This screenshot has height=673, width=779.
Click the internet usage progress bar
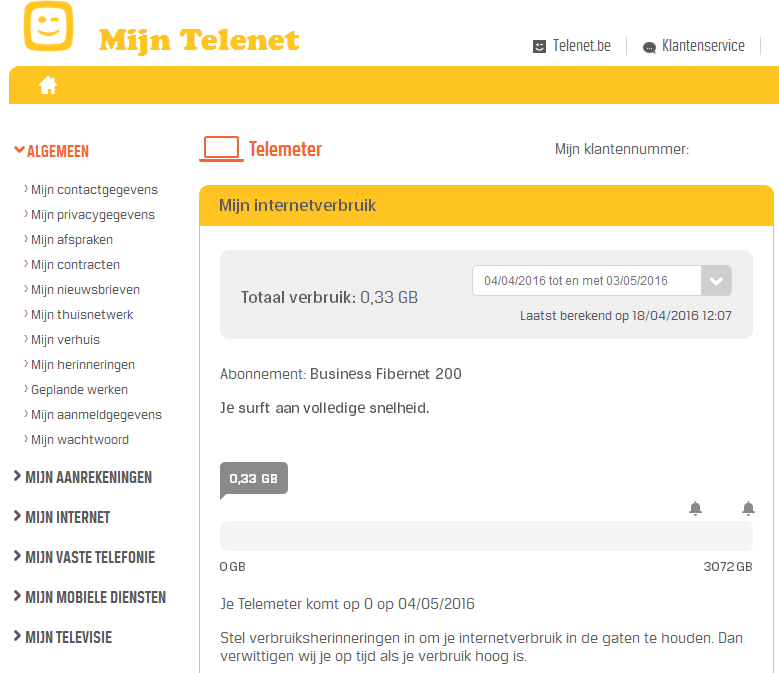click(486, 536)
